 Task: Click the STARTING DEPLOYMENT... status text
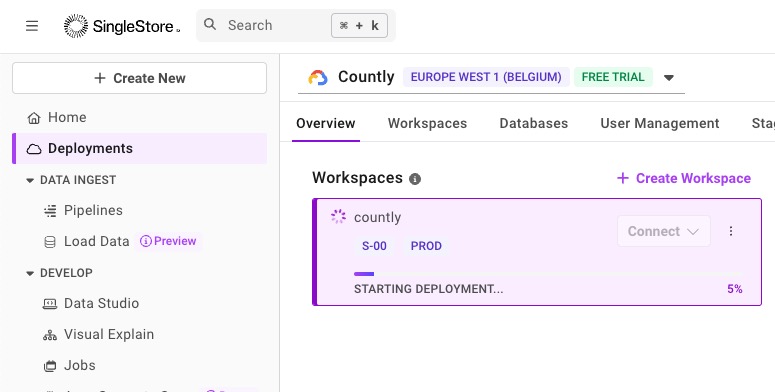pos(429,289)
